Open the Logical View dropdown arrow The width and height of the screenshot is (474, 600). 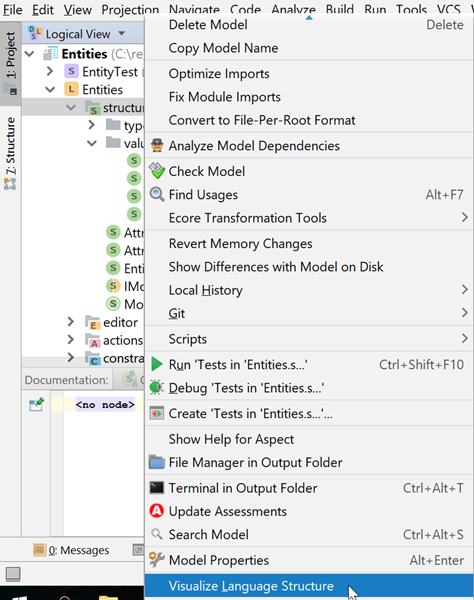click(x=122, y=33)
